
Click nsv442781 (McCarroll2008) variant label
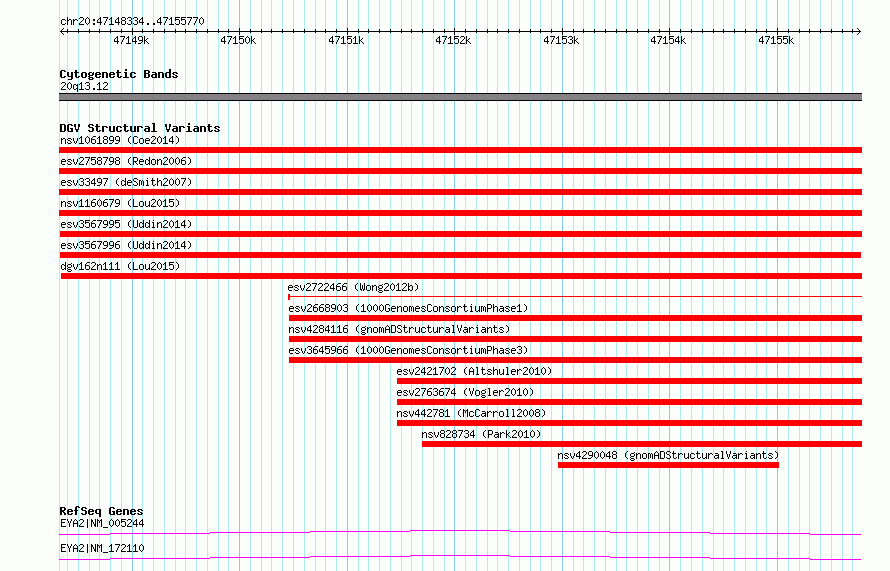click(x=471, y=413)
